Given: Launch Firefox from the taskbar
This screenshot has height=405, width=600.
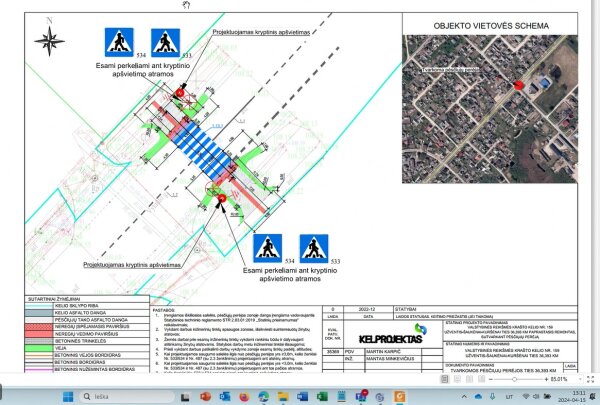Looking at the screenshot, I should tap(244, 396).
